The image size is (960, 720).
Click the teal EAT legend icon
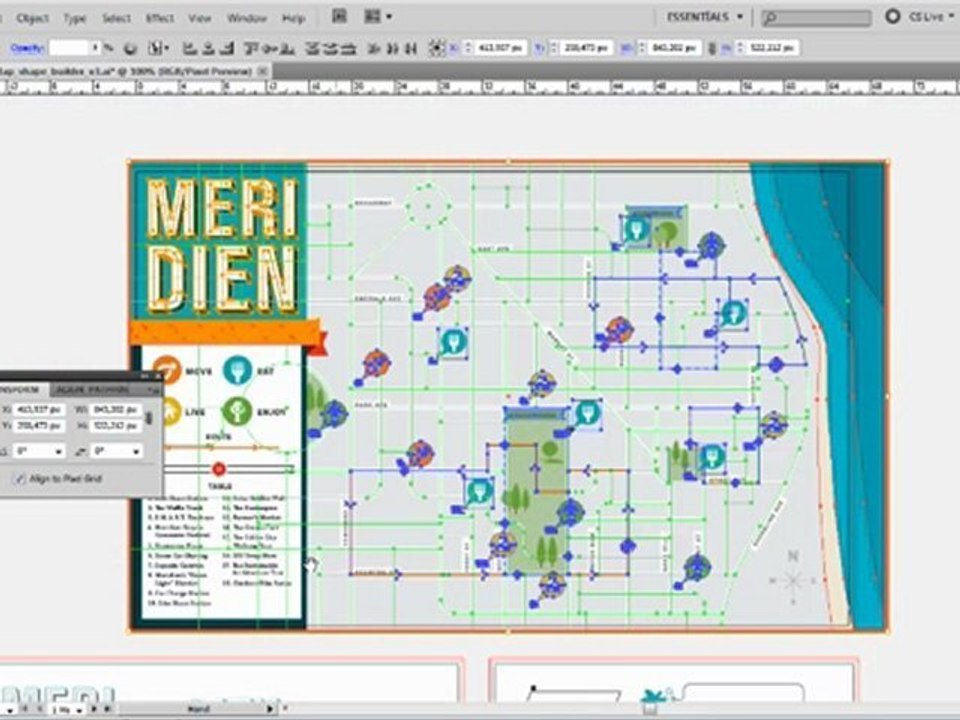coord(238,370)
